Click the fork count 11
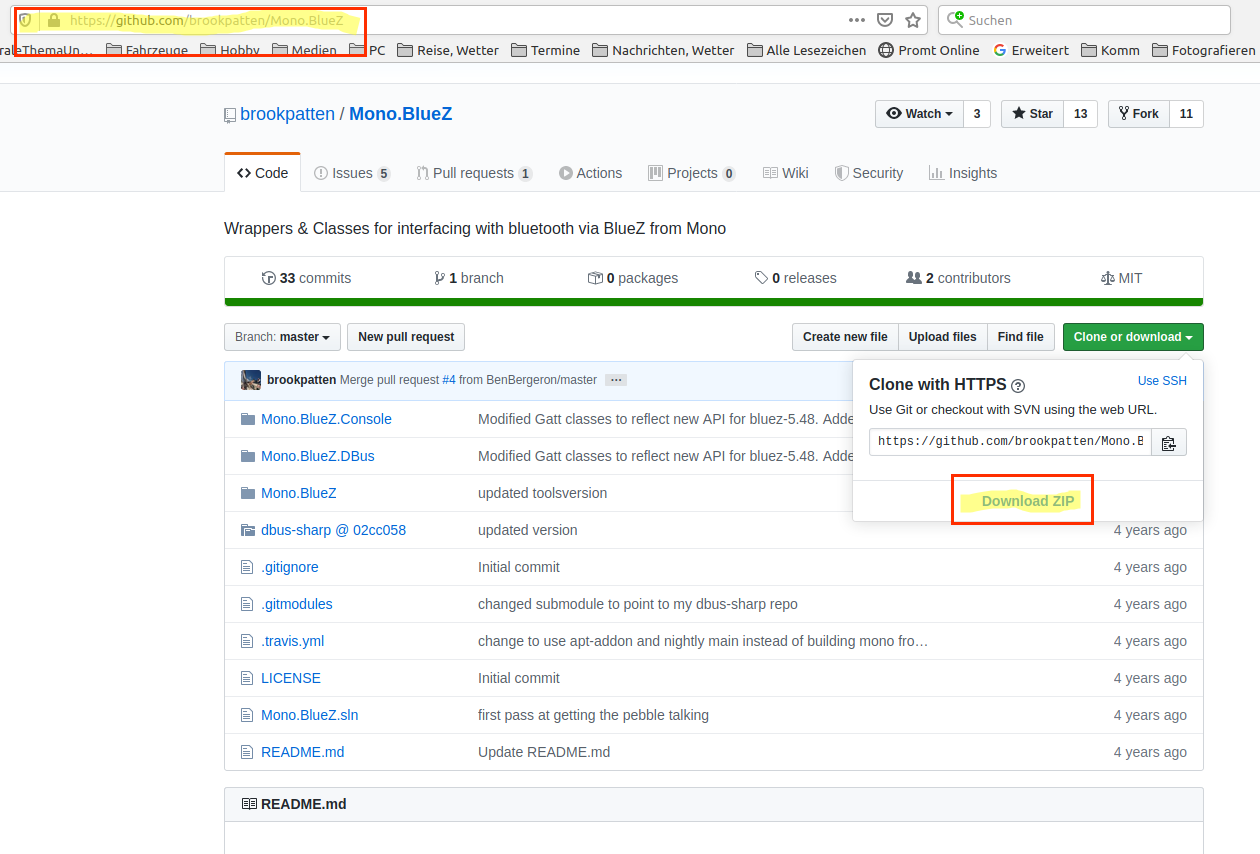The height and width of the screenshot is (854, 1260). (1186, 114)
